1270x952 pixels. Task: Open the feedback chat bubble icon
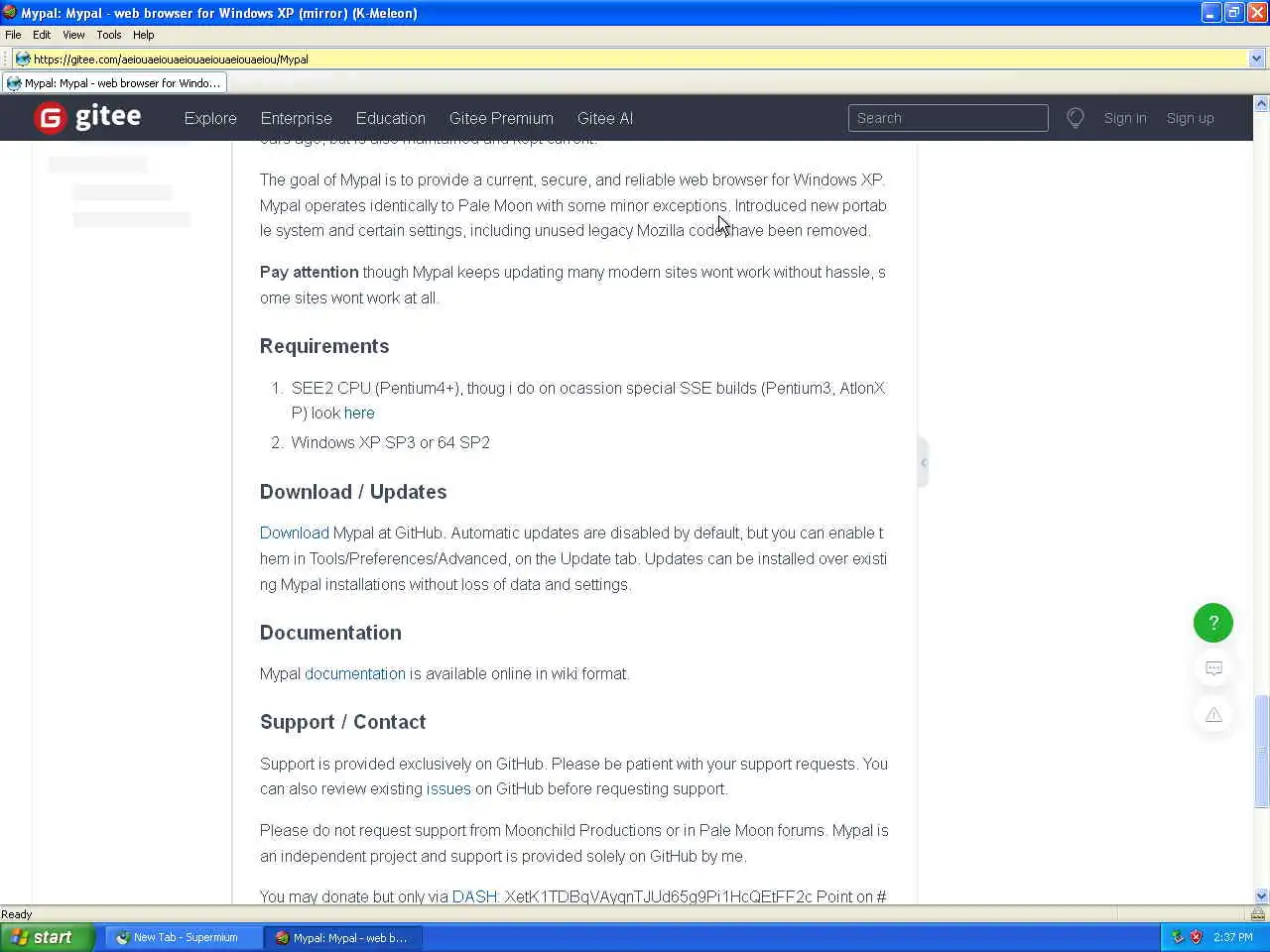pyautogui.click(x=1213, y=668)
